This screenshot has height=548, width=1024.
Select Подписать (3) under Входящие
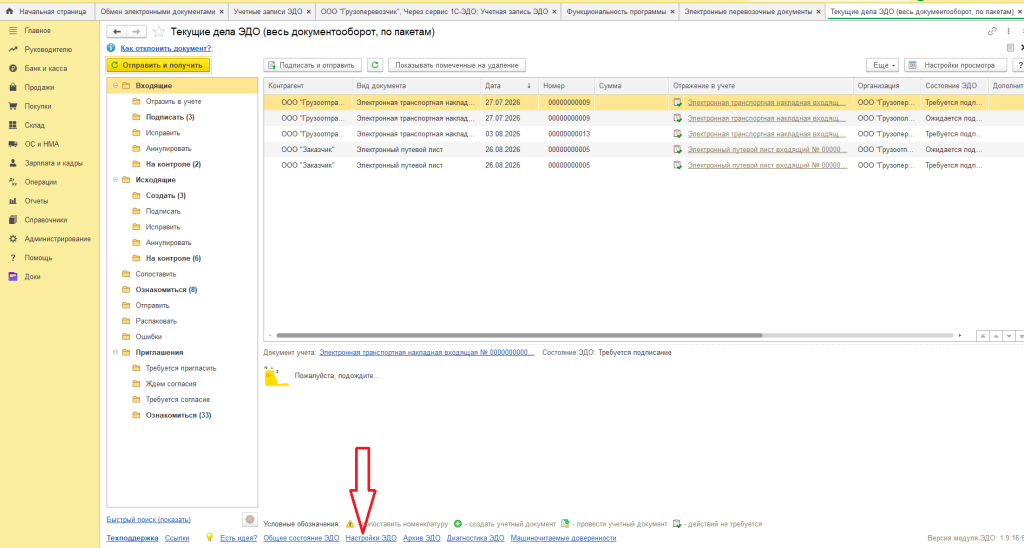170,117
